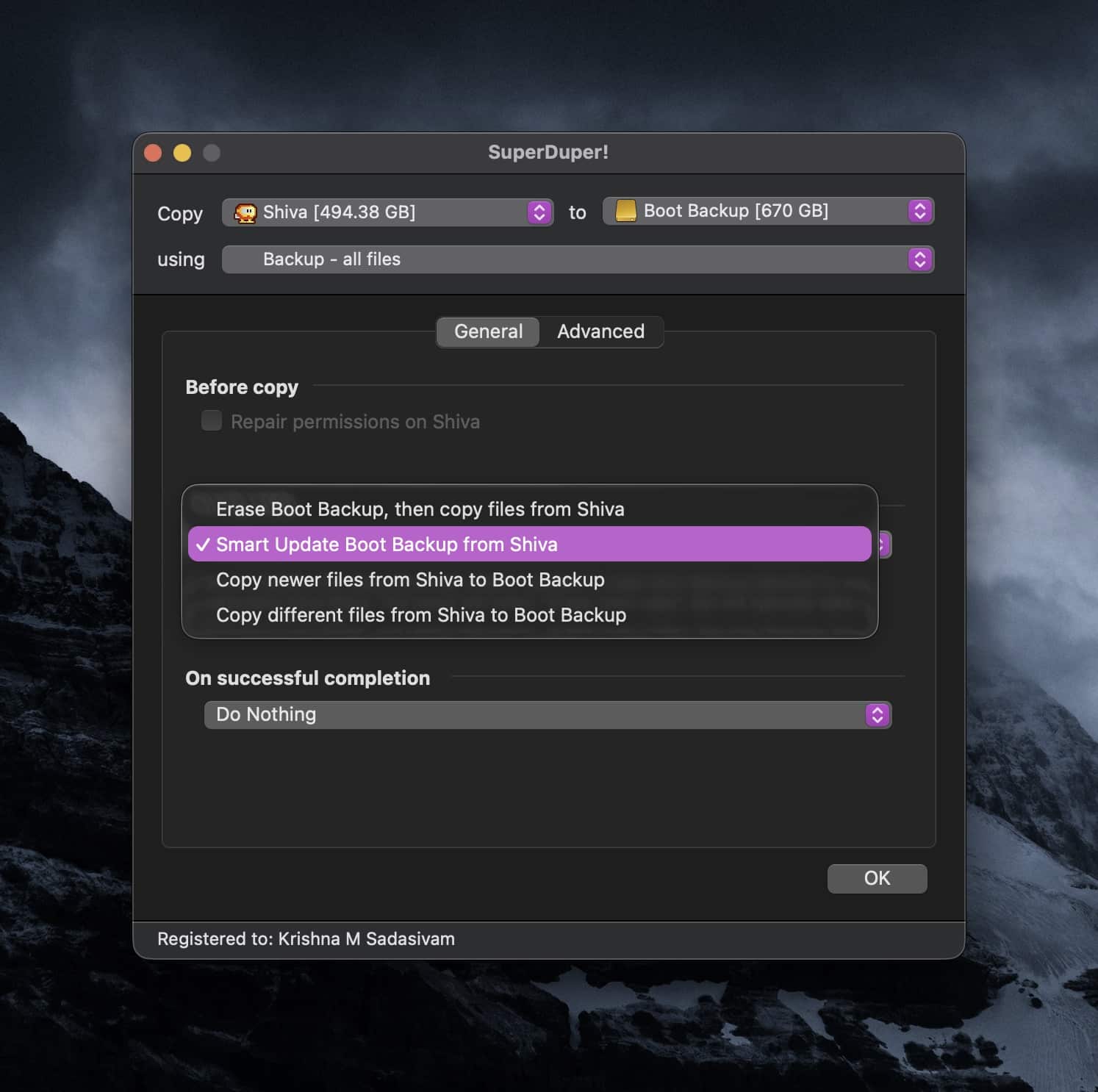Screen dimensions: 1098x1092
Task: Toggle the Repair permissions on Shiva checkbox
Action: 212,421
